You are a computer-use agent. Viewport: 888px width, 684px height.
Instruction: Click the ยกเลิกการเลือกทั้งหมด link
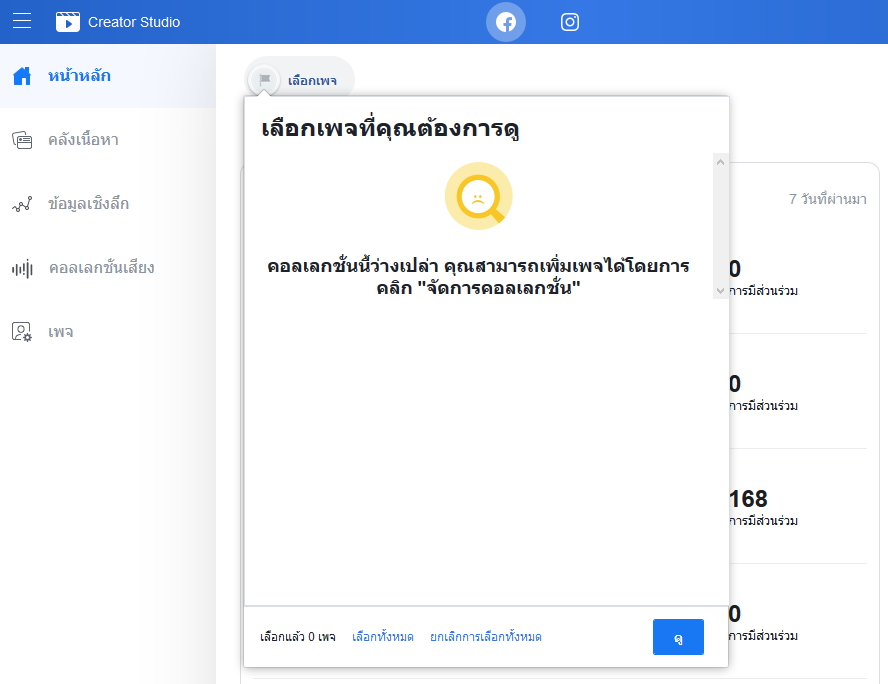click(485, 637)
